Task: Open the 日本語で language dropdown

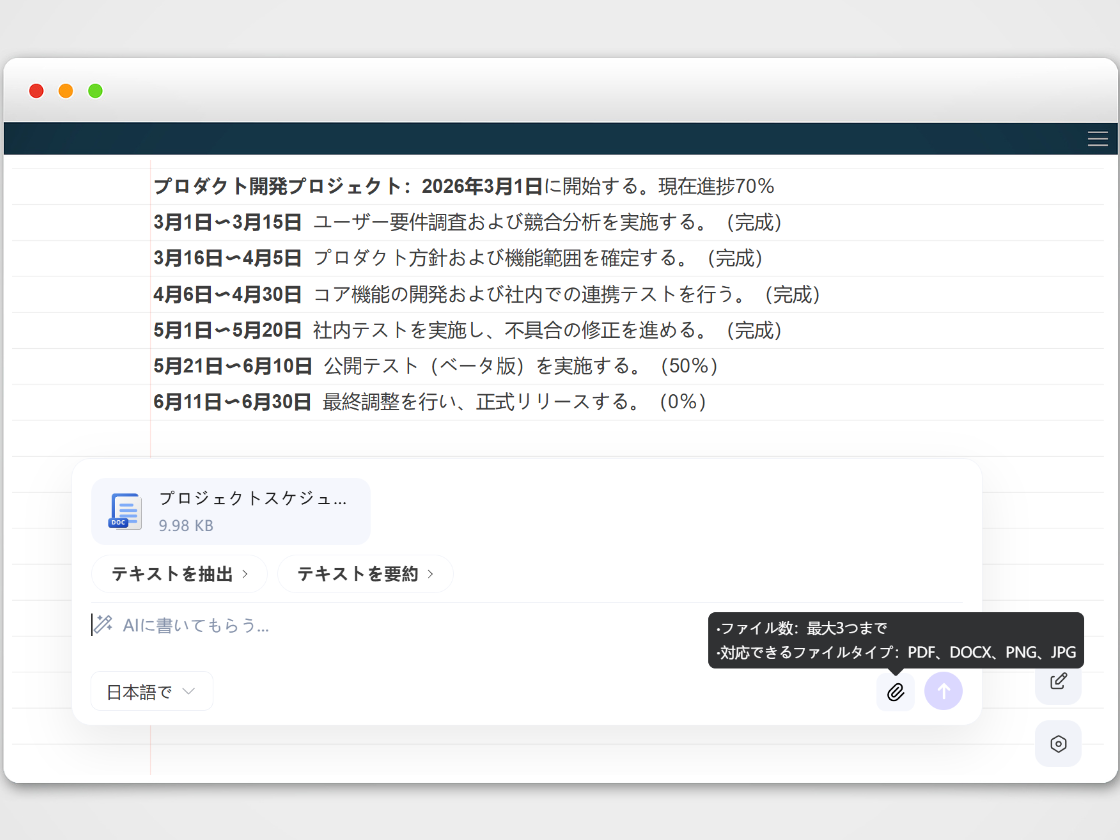Action: tap(152, 690)
